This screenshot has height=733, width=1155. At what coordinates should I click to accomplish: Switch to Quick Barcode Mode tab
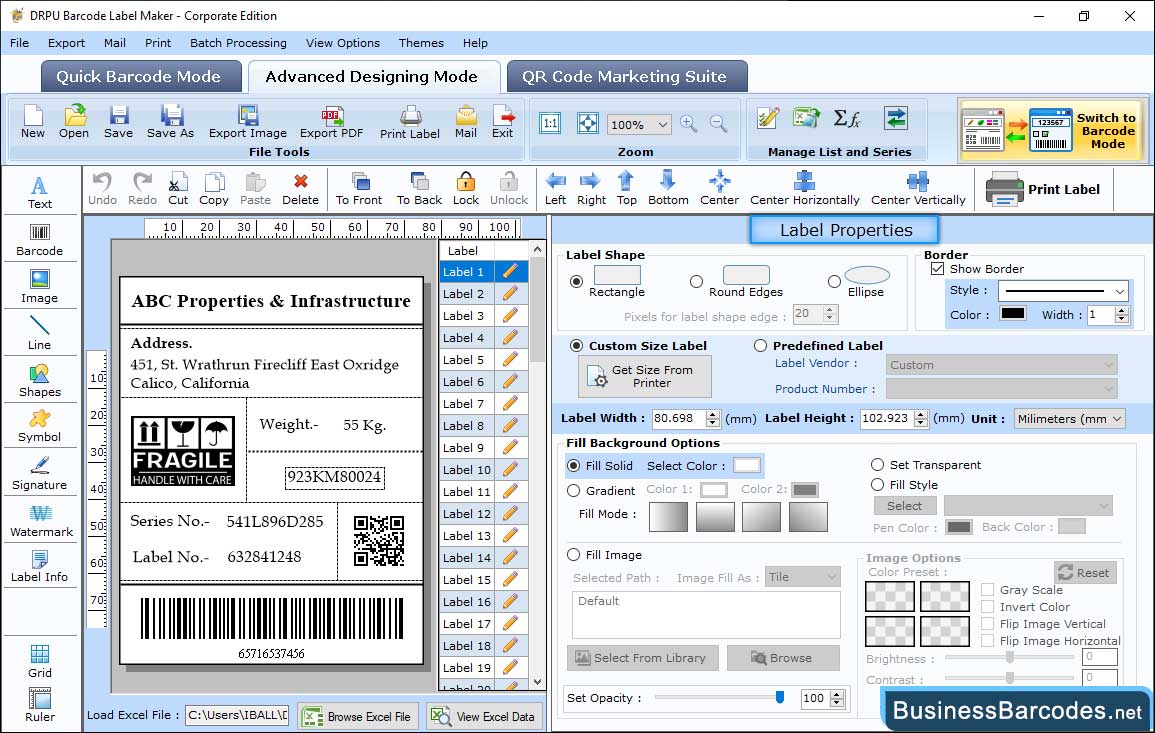tap(140, 77)
